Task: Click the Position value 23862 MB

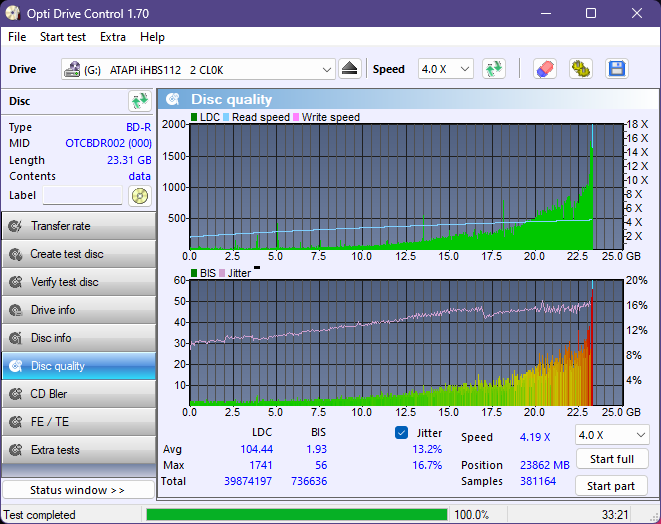Action: tap(545, 465)
